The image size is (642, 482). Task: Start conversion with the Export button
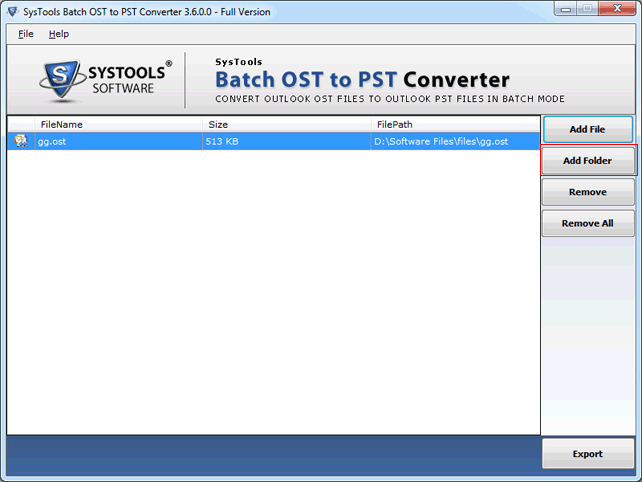point(587,454)
